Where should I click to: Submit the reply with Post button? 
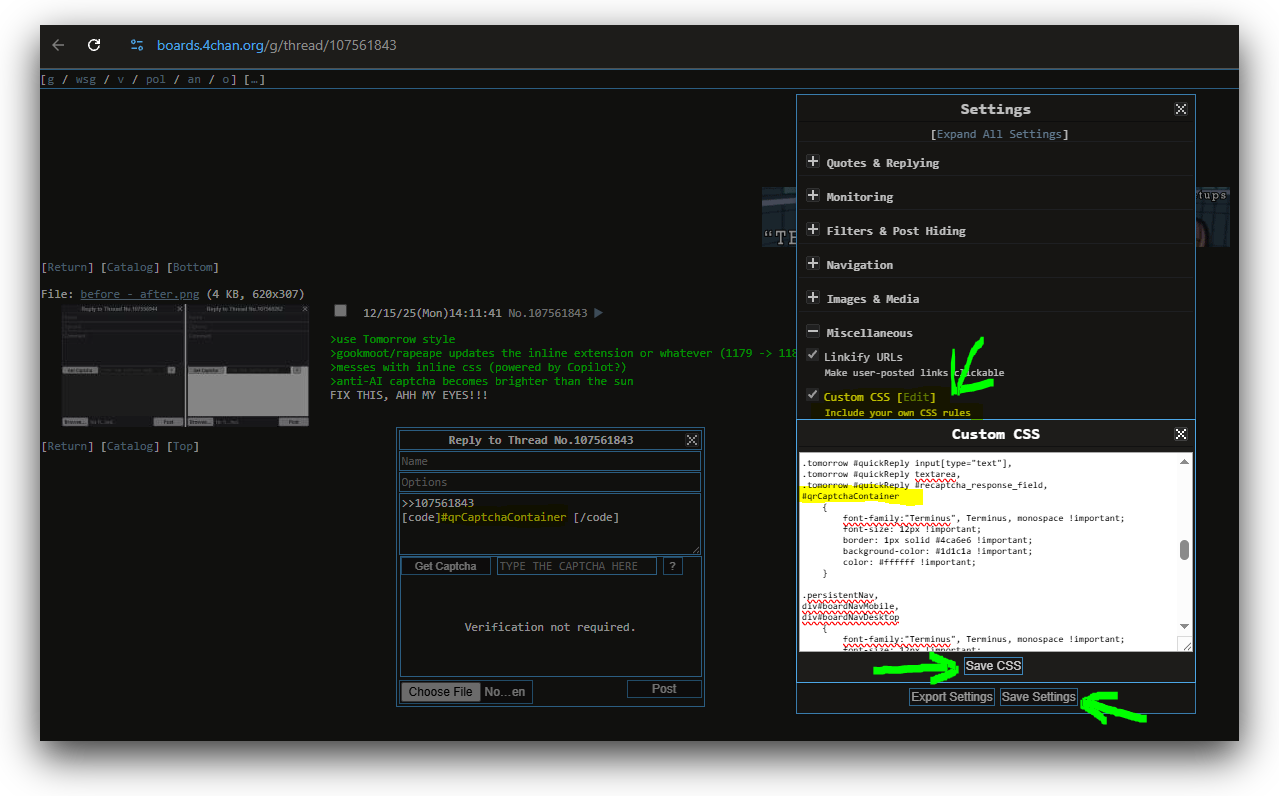click(x=664, y=689)
